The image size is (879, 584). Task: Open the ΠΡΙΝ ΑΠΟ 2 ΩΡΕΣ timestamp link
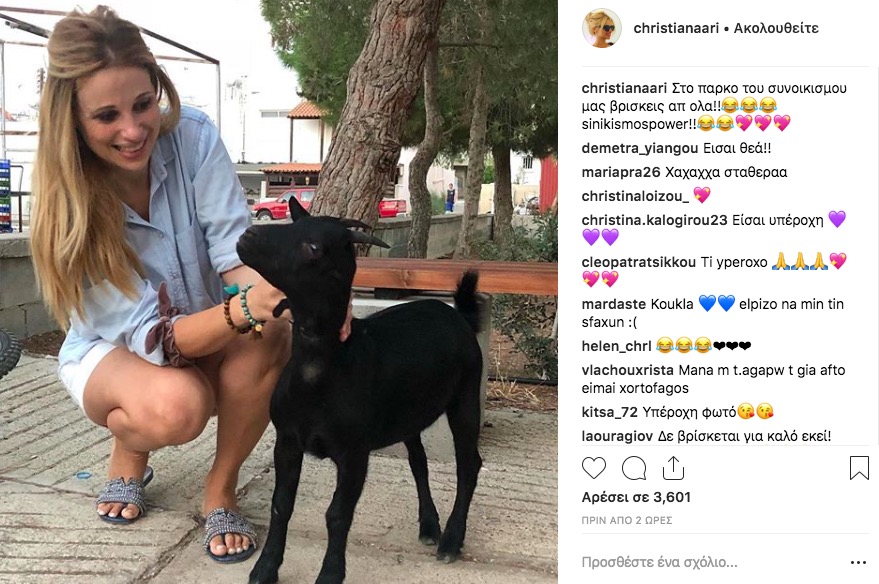point(627,521)
